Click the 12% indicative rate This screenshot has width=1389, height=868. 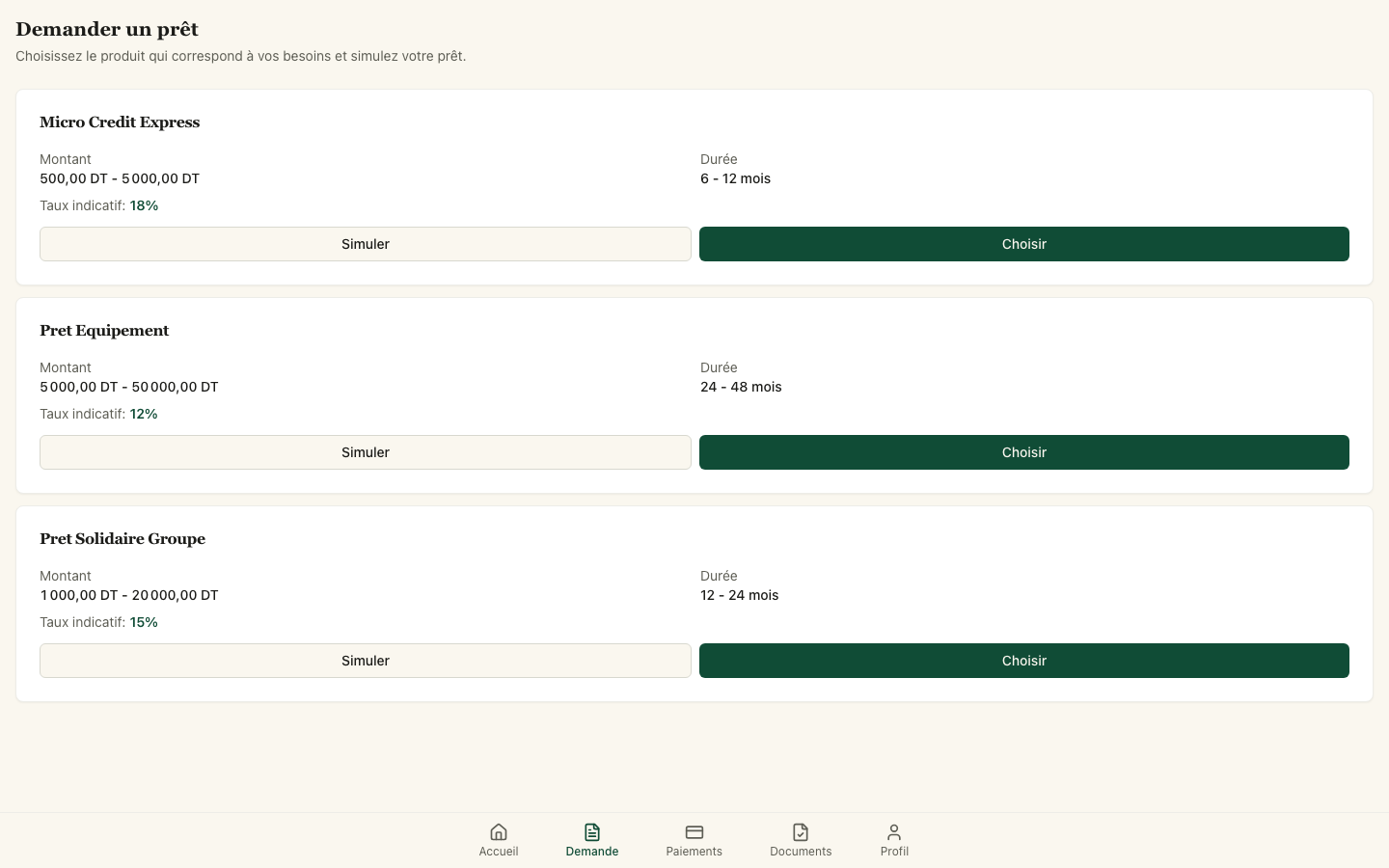point(144,414)
